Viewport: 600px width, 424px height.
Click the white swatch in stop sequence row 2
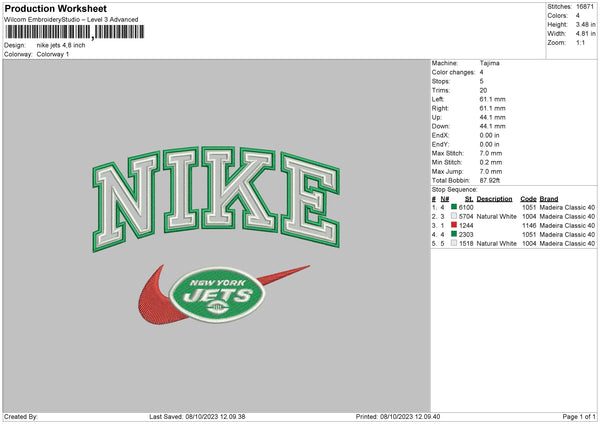pyautogui.click(x=454, y=216)
